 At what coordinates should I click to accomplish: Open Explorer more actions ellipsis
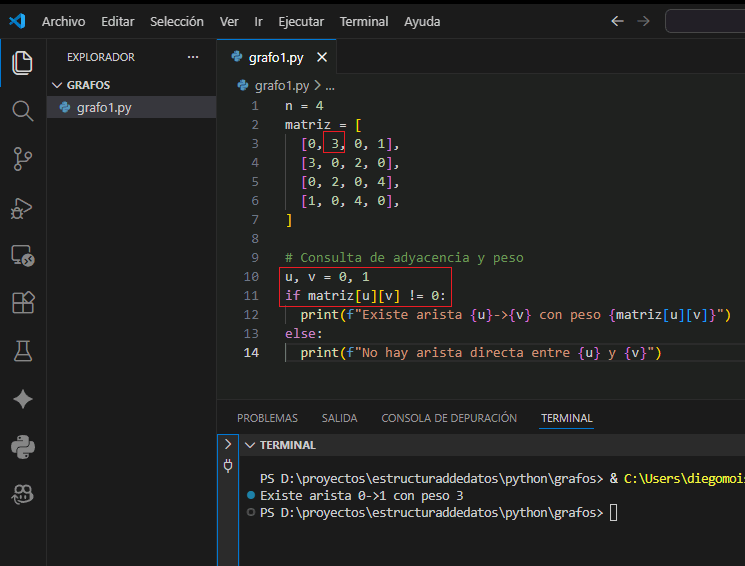193,57
